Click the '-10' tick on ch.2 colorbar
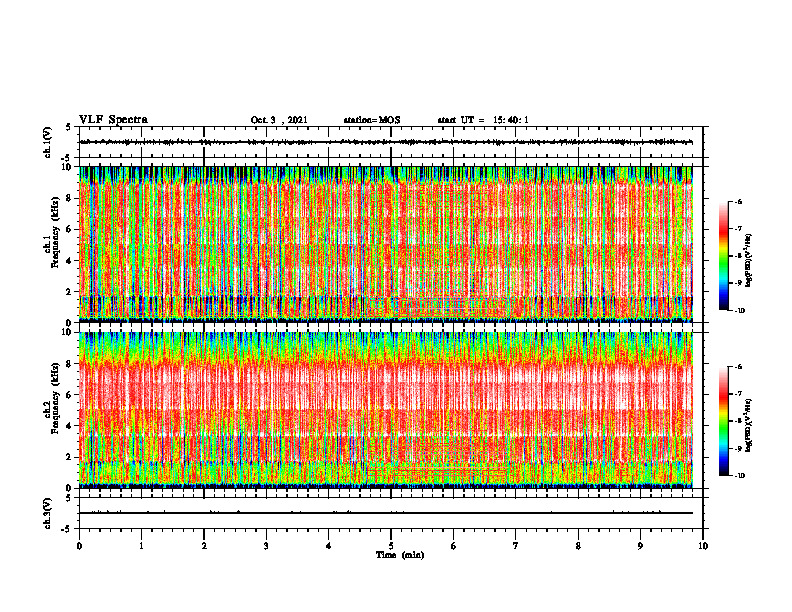The image size is (792, 612). 739,476
